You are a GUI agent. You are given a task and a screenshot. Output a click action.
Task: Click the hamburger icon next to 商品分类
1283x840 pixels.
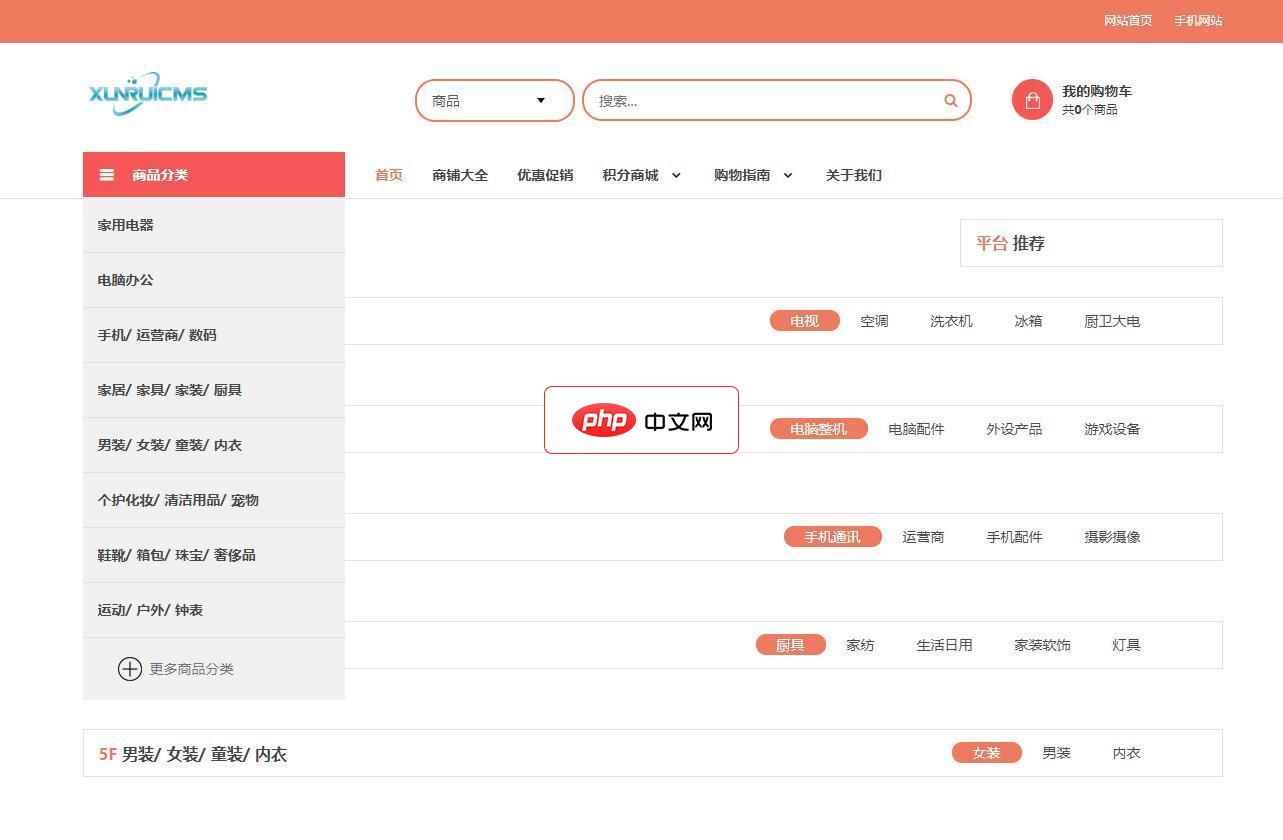pyautogui.click(x=107, y=174)
